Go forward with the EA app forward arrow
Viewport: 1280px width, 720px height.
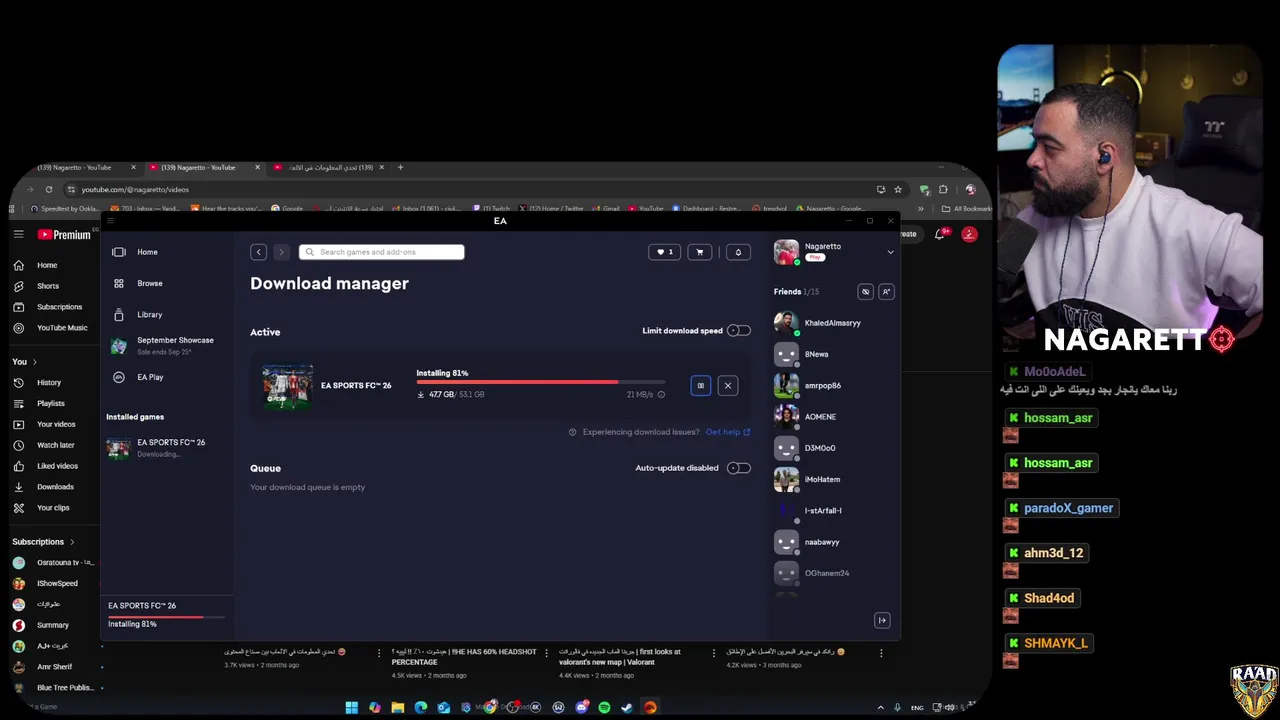point(281,252)
